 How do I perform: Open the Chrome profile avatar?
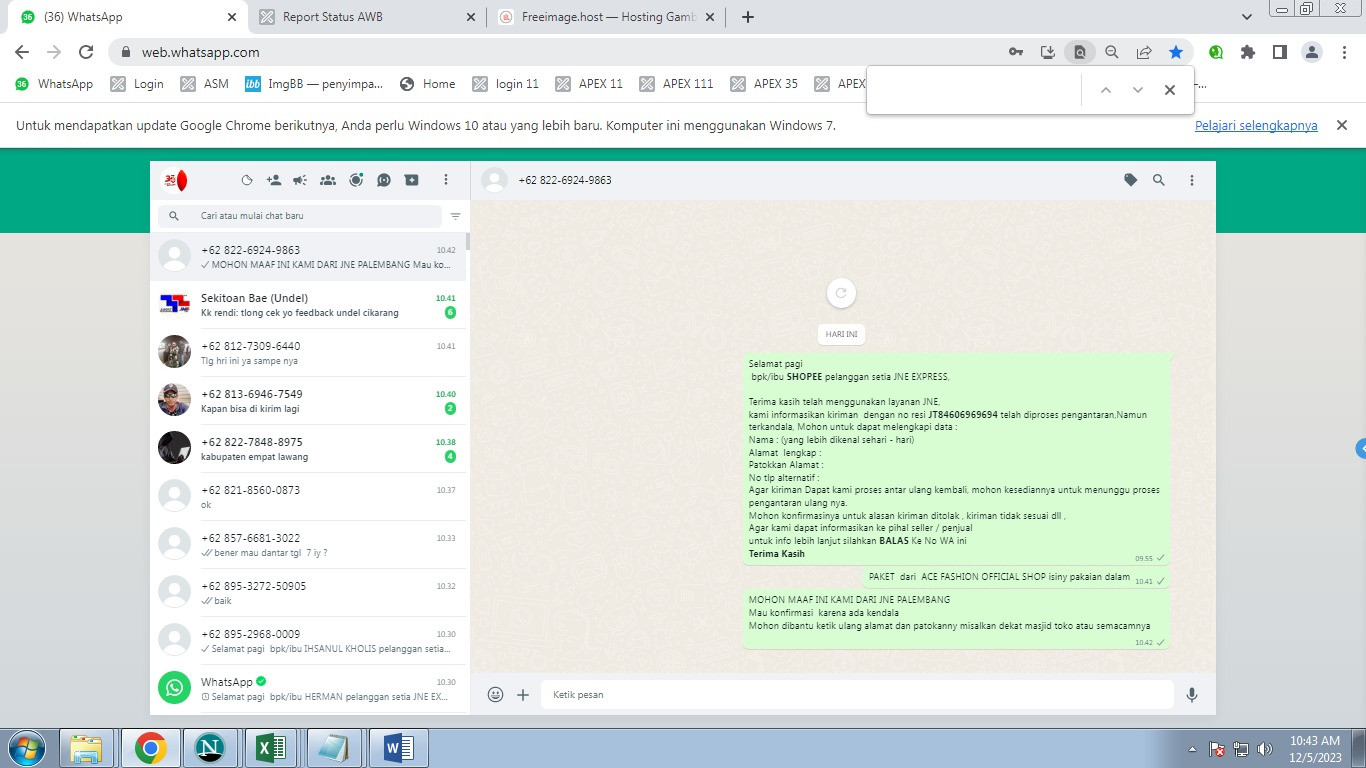pyautogui.click(x=1312, y=52)
